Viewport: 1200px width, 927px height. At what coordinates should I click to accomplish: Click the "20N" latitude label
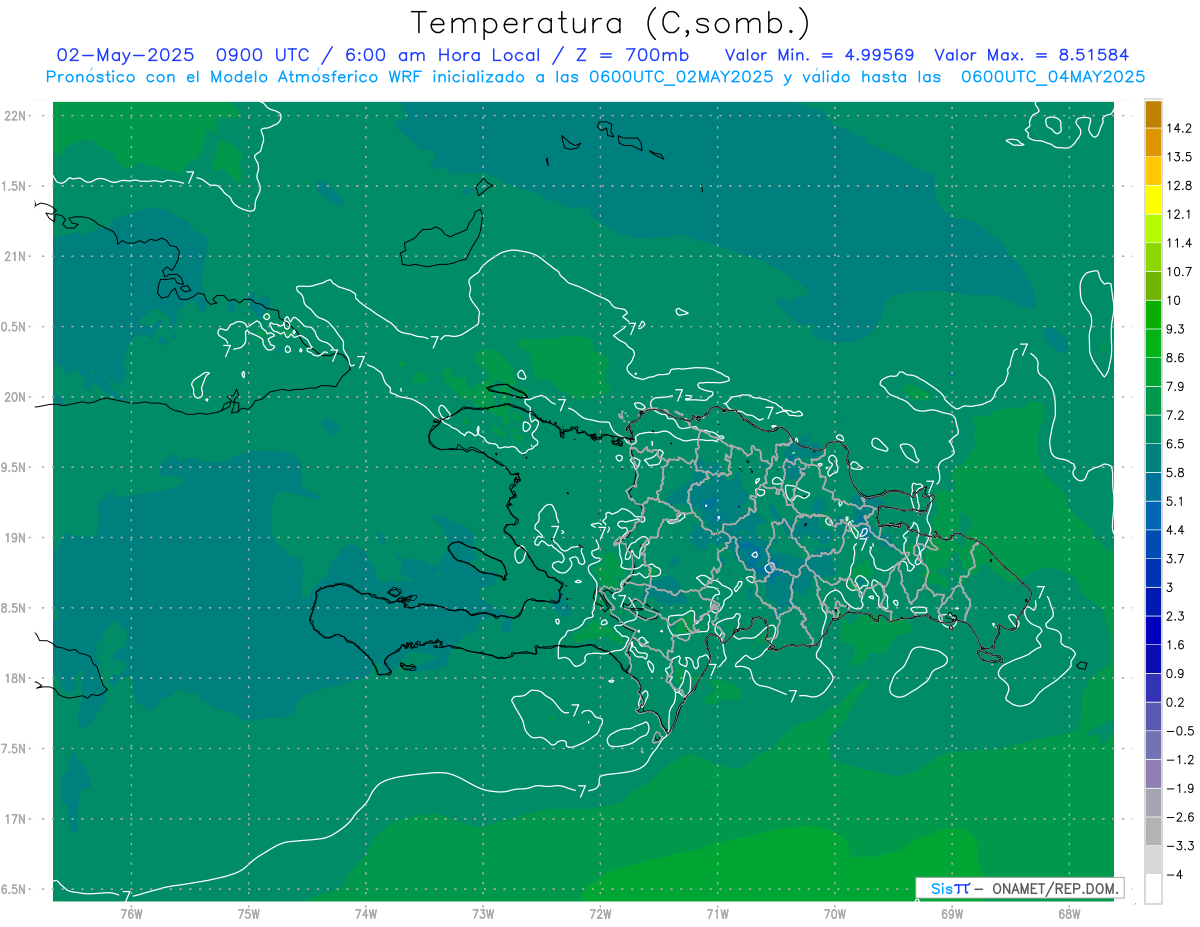(x=15, y=397)
